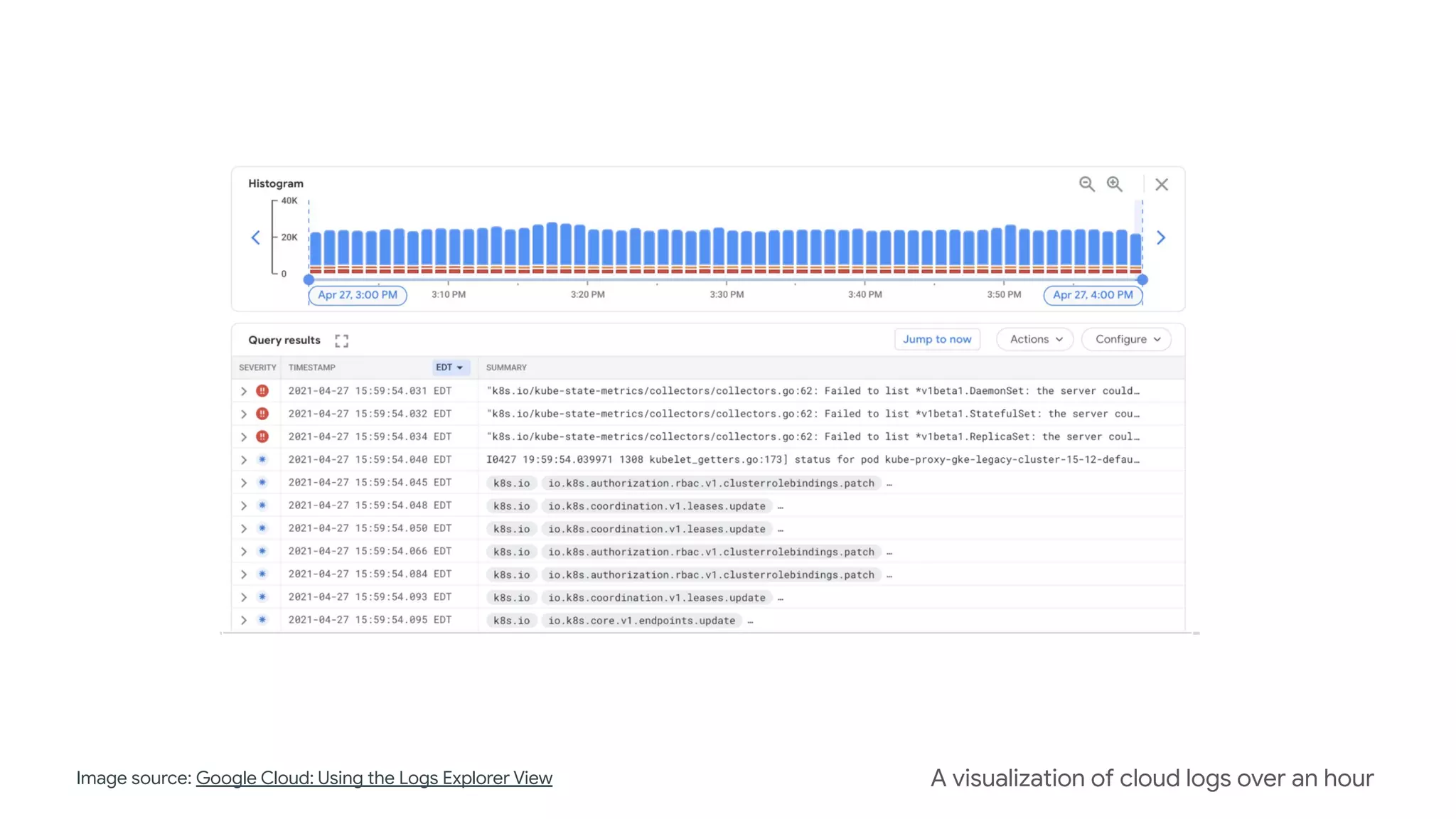Click k8s.io chip in 15:59:54.095 row
This screenshot has height=819, width=1456.
(x=512, y=621)
